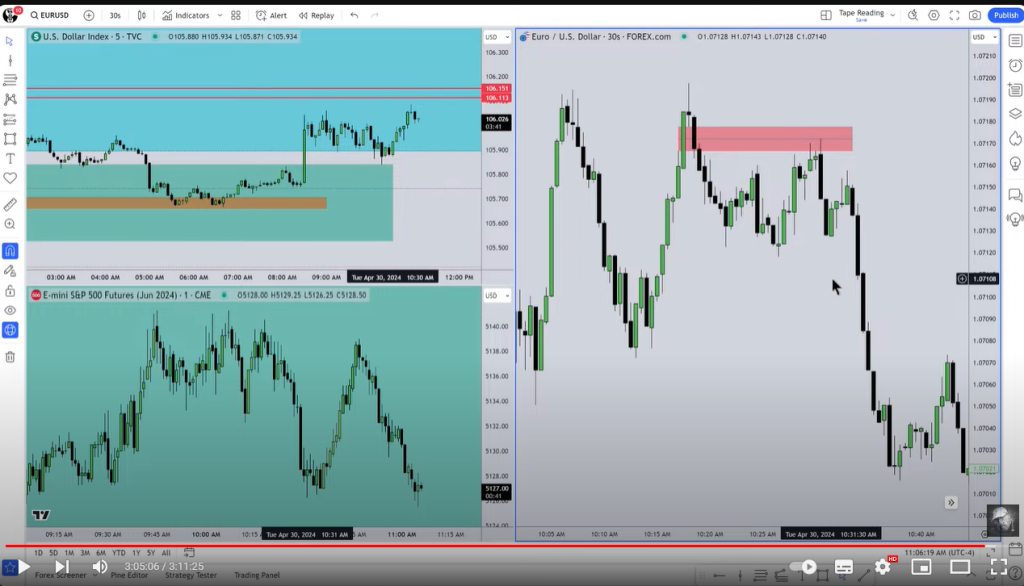
Task: Open the go to date calendar
Action: coord(189,553)
